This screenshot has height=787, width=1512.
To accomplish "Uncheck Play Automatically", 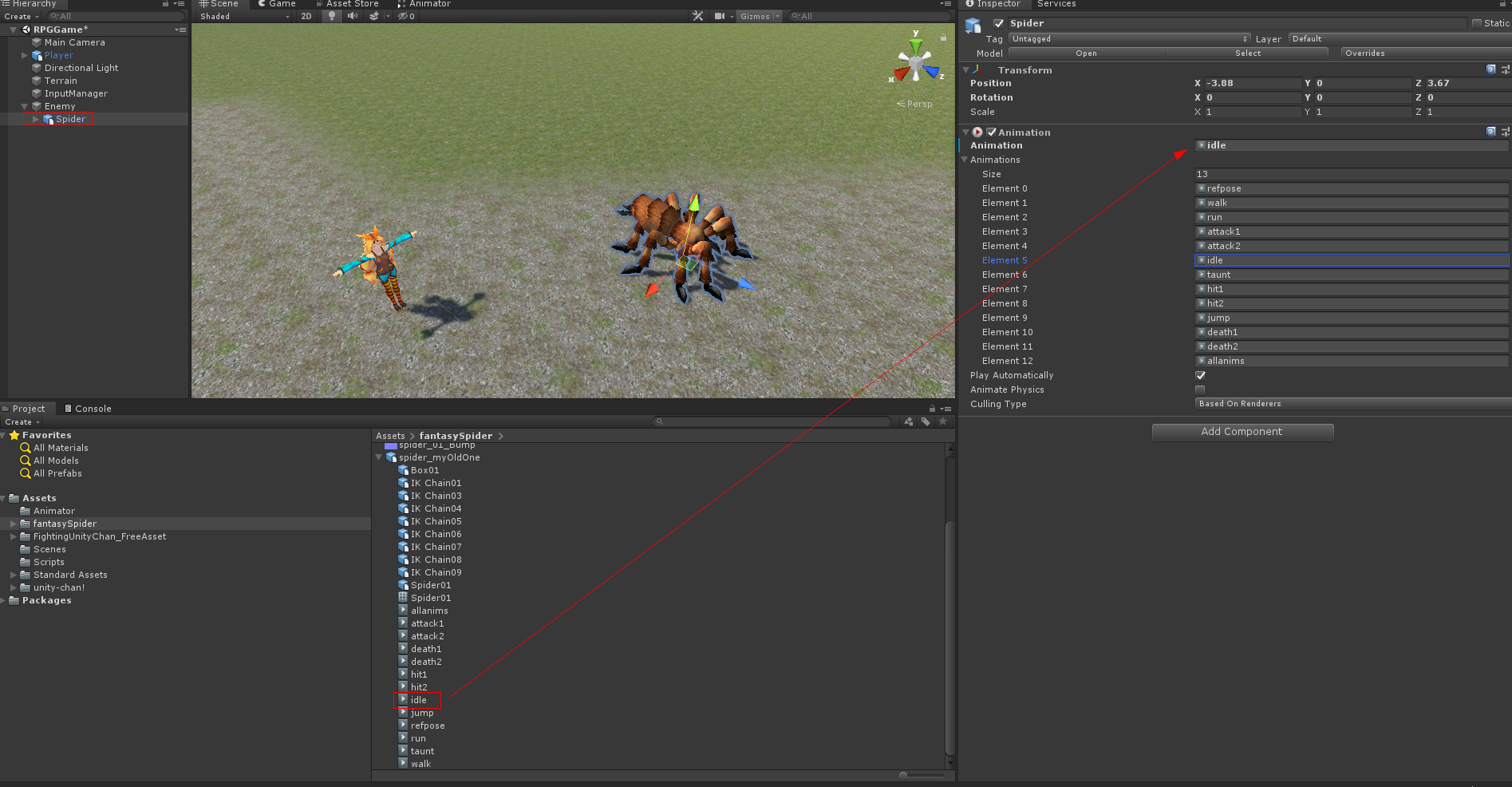I will (x=1200, y=375).
